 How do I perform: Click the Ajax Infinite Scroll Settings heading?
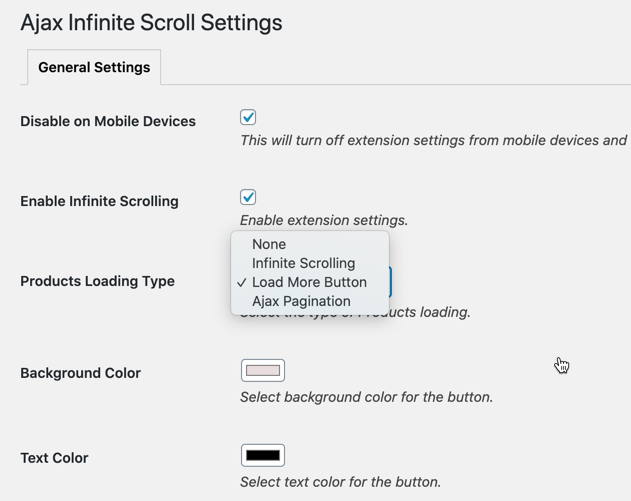coord(151,22)
